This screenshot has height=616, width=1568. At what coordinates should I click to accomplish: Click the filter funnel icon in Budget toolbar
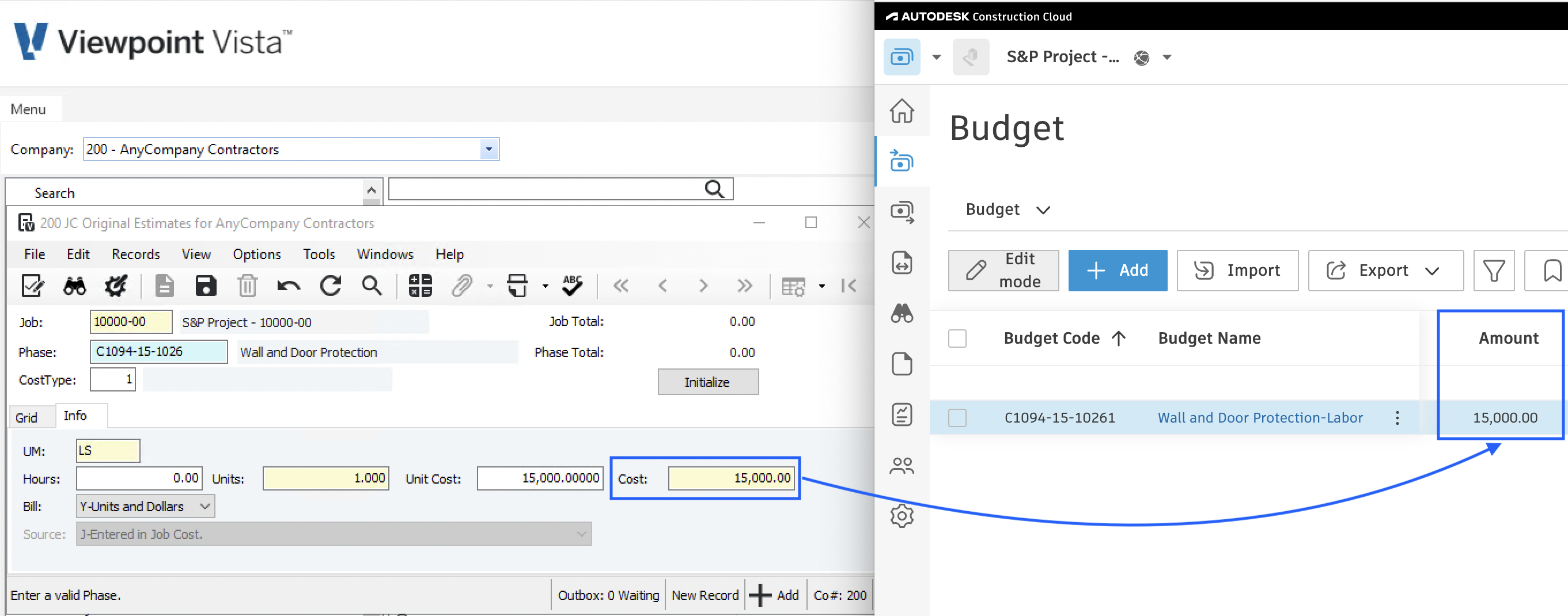click(x=1493, y=270)
